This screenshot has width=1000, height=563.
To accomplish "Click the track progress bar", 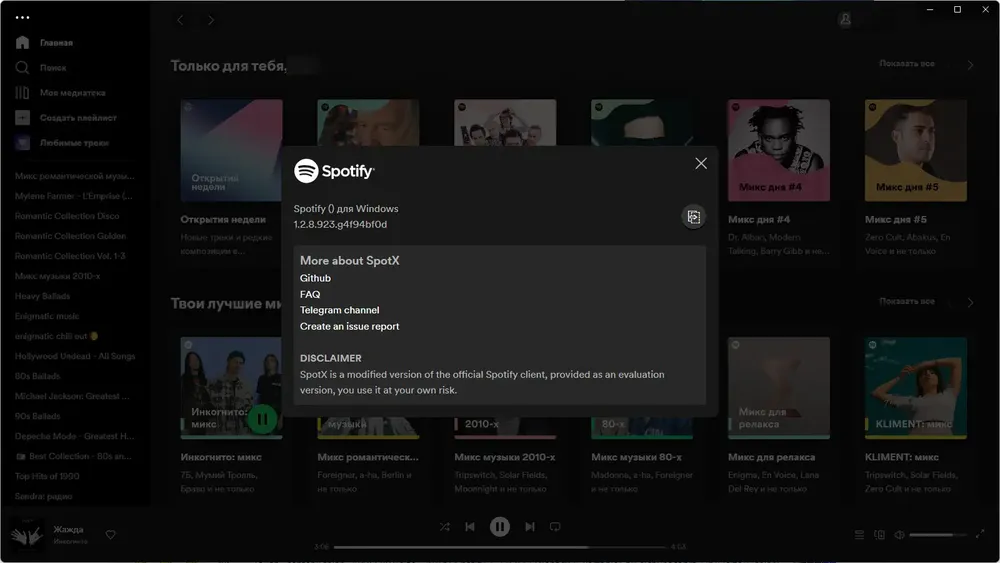I will (x=499, y=547).
